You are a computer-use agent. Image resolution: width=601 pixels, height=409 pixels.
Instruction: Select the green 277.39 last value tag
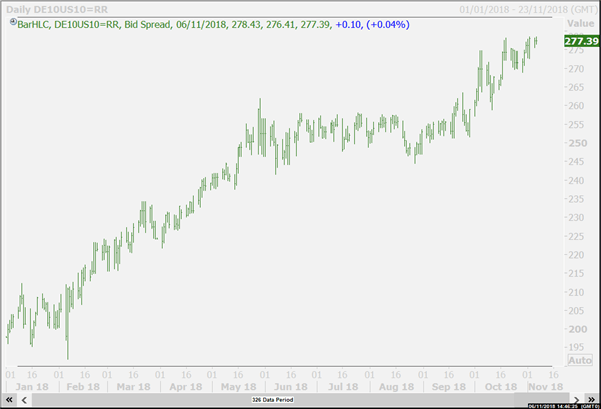581,41
